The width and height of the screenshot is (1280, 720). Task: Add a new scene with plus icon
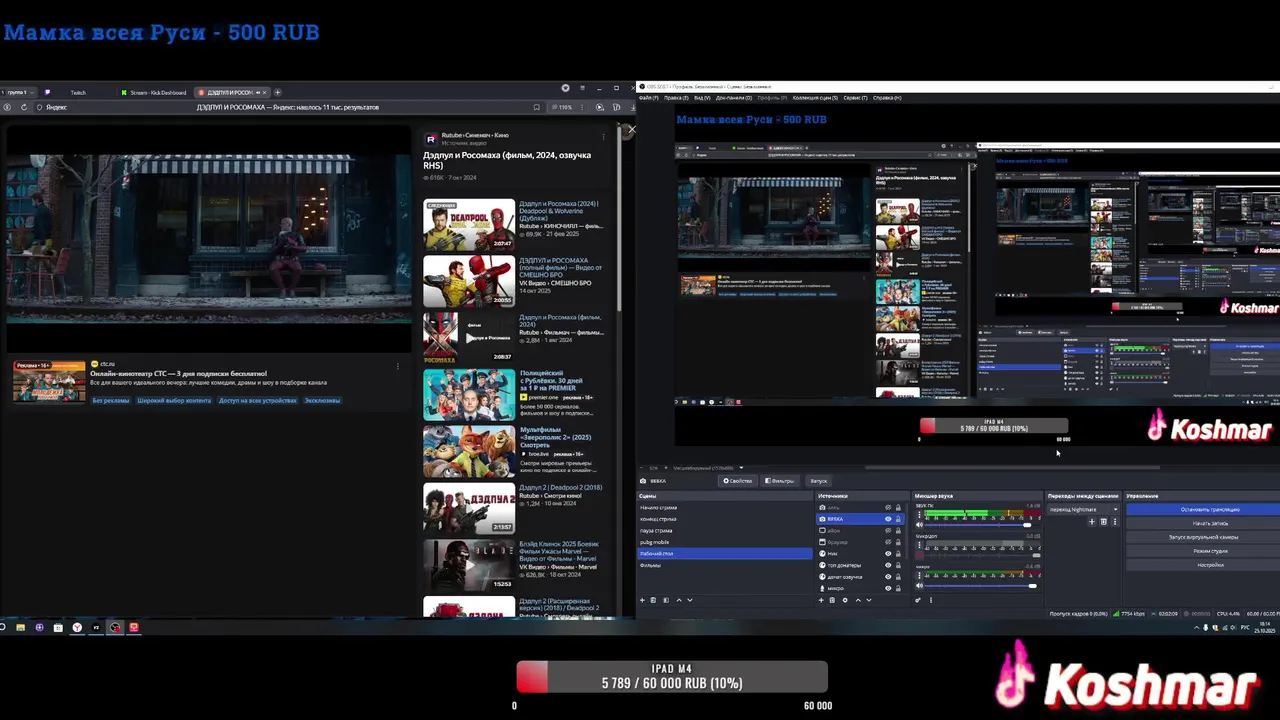tap(642, 600)
